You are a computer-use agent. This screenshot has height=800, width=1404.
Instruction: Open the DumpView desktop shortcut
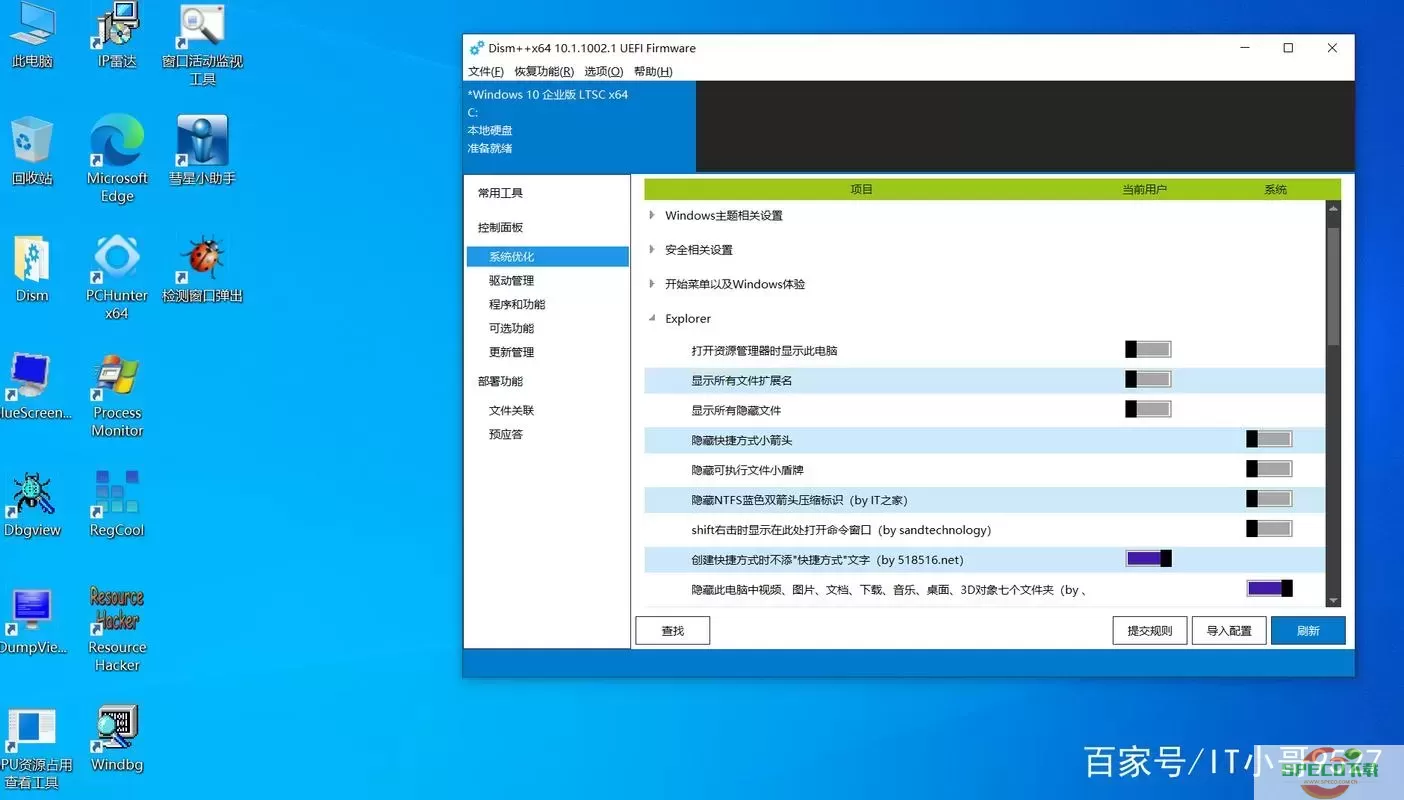click(34, 622)
